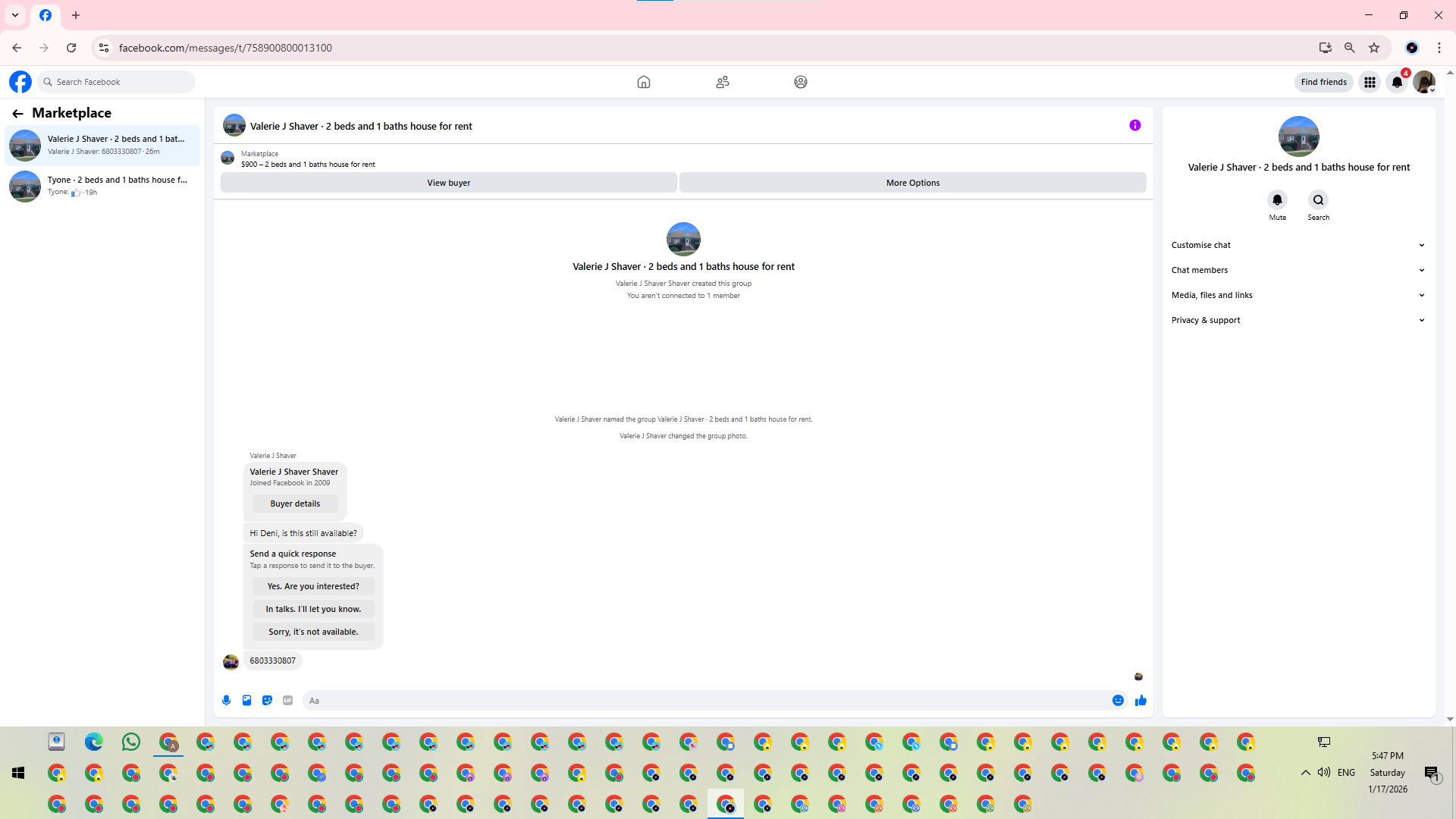Expand the Customise chat section

[x=1298, y=245]
